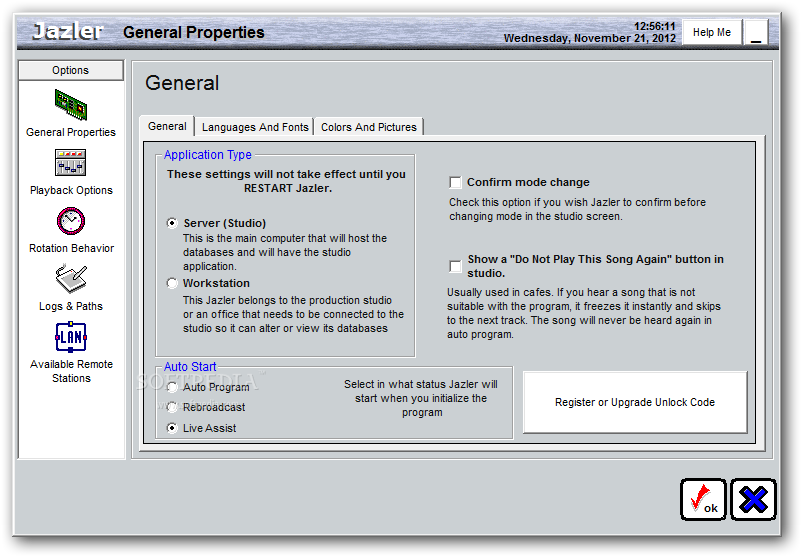Click the Auto Start group title
The image size is (802, 557).
click(190, 367)
